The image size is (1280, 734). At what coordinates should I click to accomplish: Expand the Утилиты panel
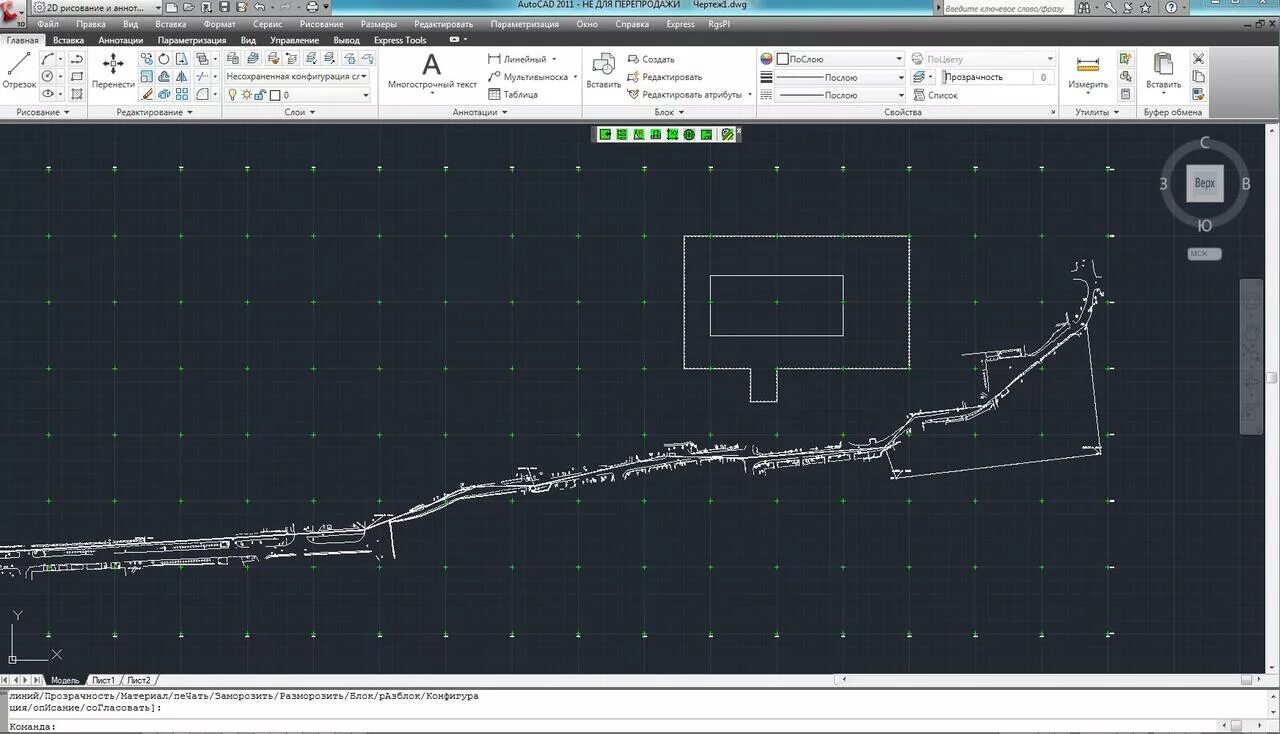(1098, 112)
